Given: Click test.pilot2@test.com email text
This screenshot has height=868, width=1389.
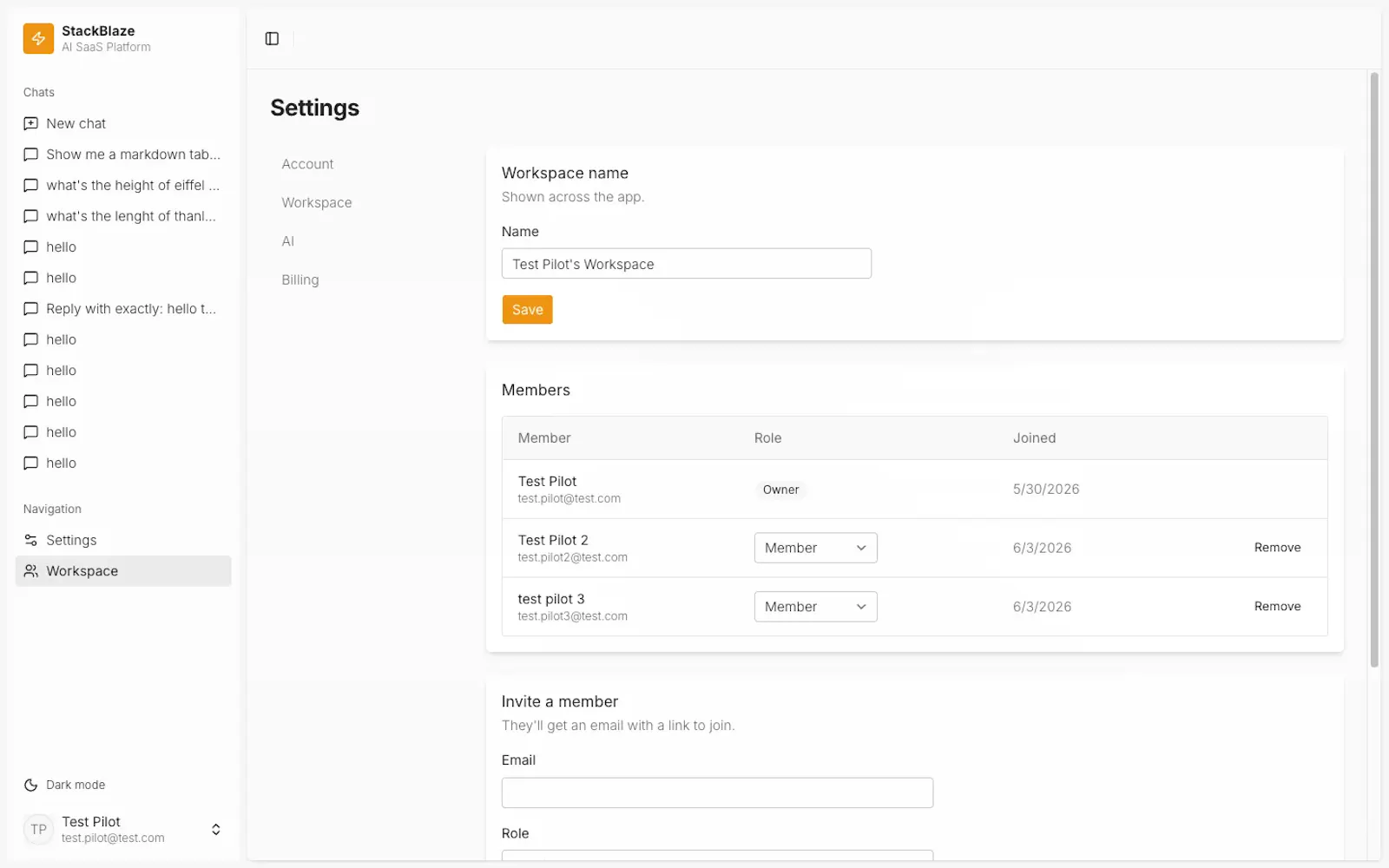Looking at the screenshot, I should tap(572, 557).
